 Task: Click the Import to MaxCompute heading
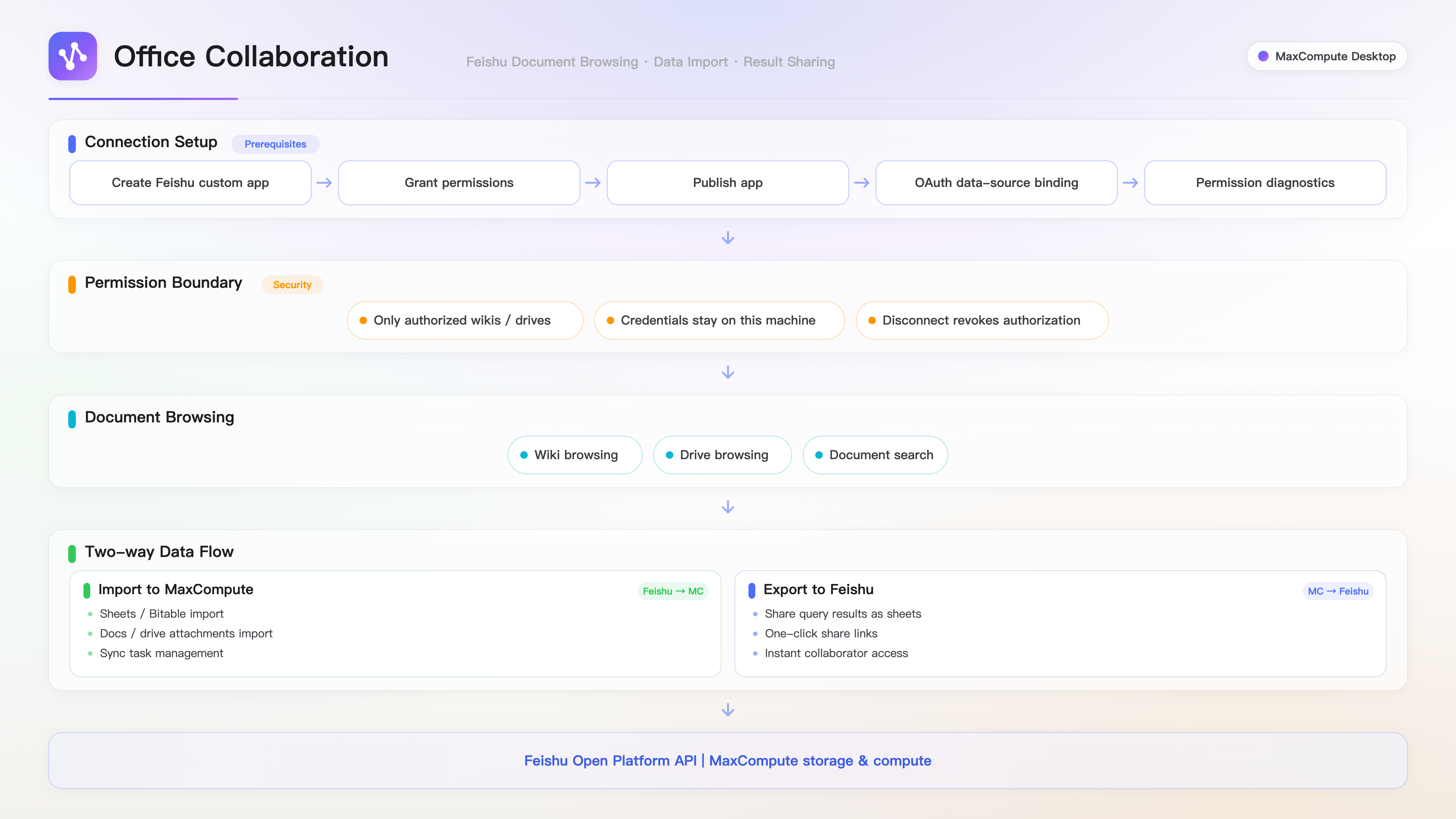tap(176, 590)
